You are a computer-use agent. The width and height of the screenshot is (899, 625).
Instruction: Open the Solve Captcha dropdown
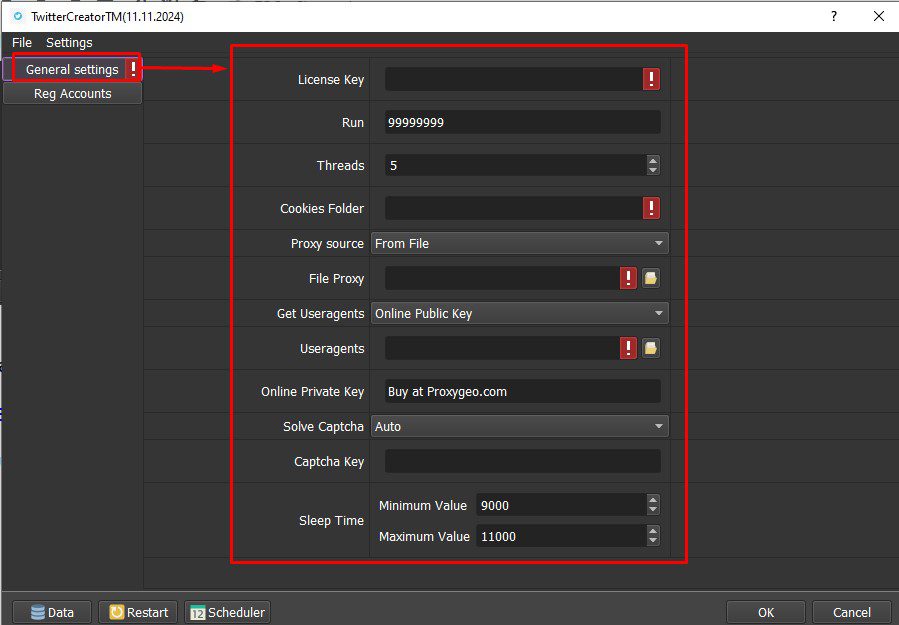(519, 426)
